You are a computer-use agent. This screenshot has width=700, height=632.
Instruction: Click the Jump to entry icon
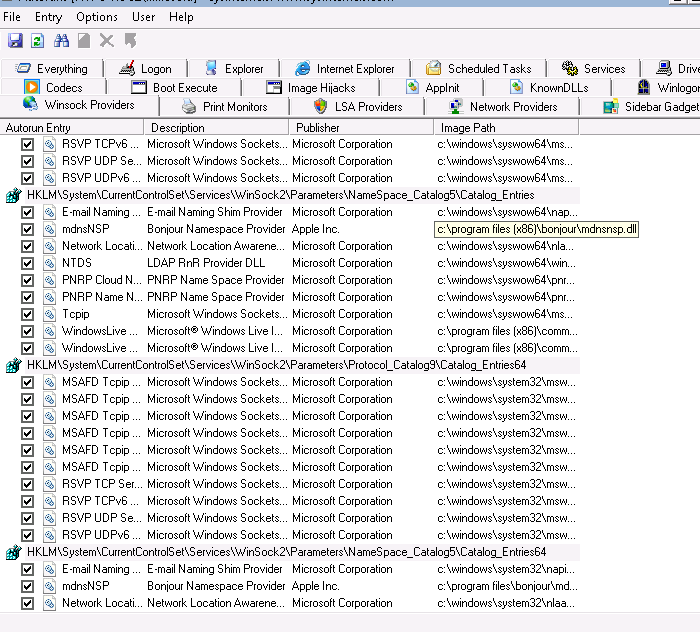click(130, 41)
